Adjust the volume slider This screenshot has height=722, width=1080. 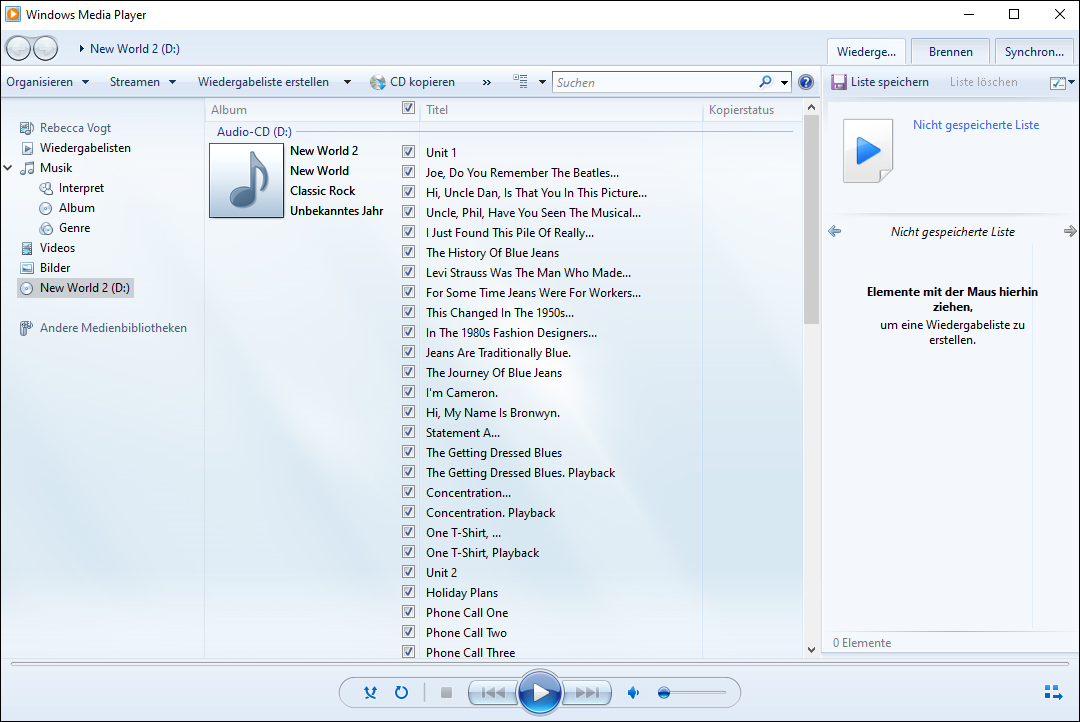(692, 692)
